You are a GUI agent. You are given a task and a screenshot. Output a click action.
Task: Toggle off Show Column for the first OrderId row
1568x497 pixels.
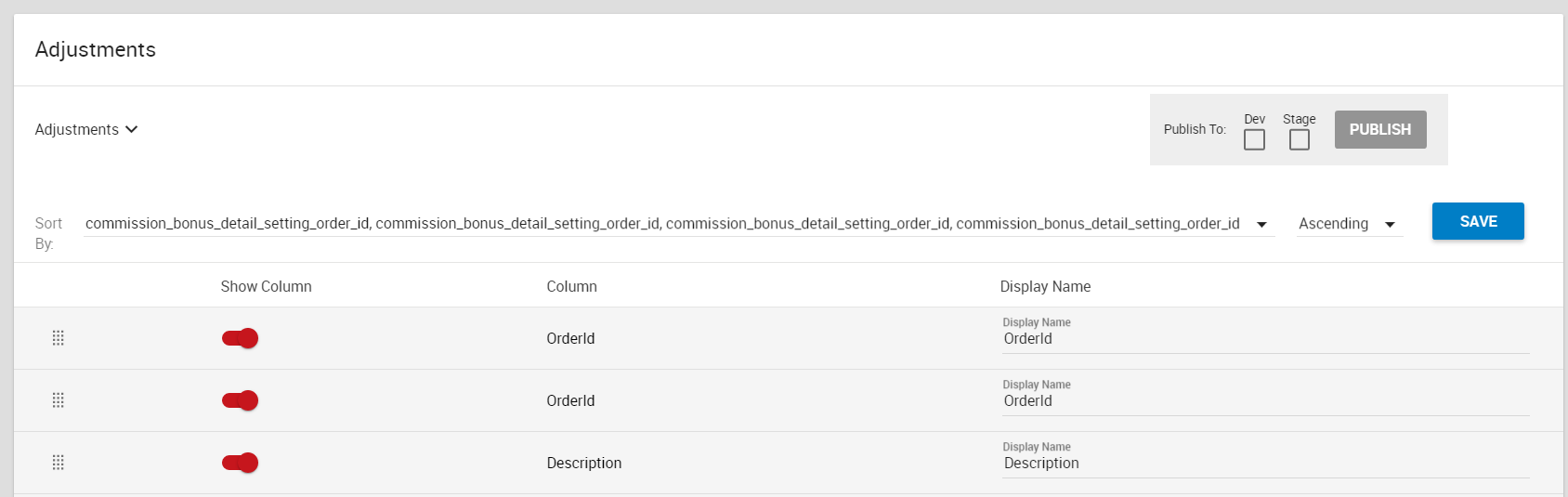pos(240,338)
